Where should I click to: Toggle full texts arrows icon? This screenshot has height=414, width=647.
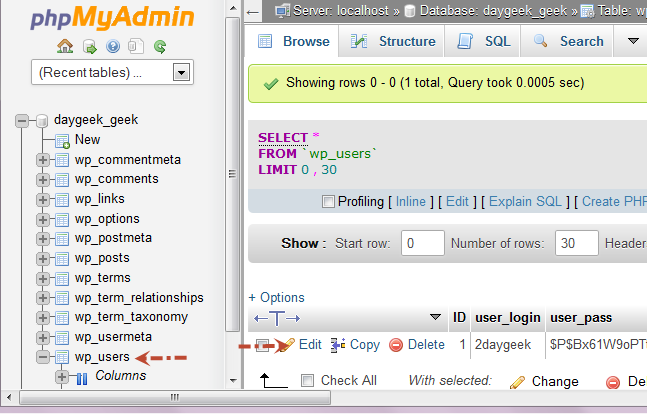[x=277, y=318]
